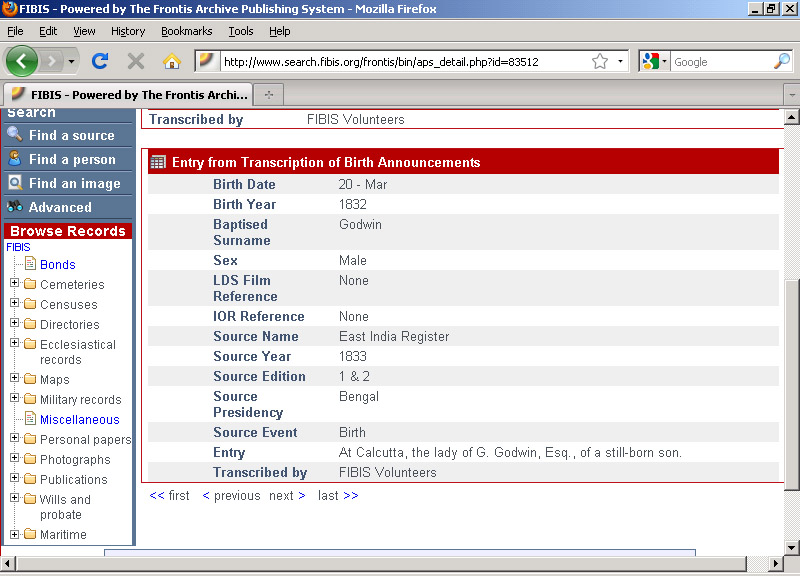800x576 pixels.
Task: Click the Find a person link
Action: (x=72, y=159)
